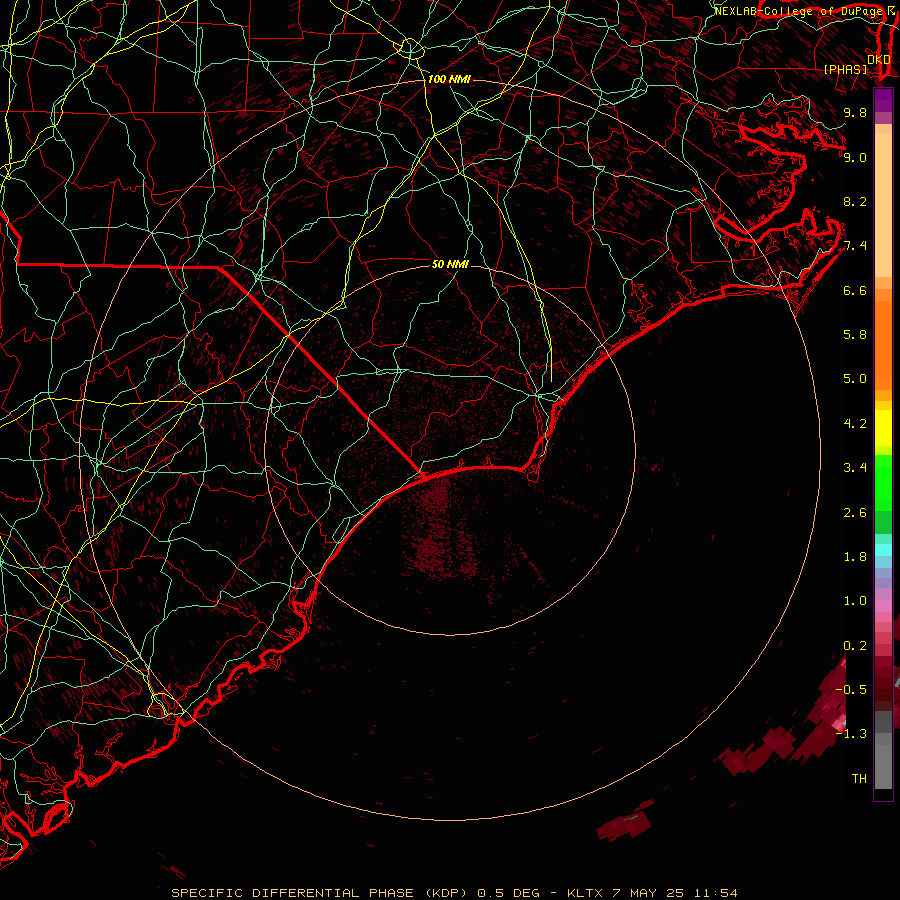Click the -1.3 scale value
Image resolution: width=900 pixels, height=900 pixels.
[852, 734]
